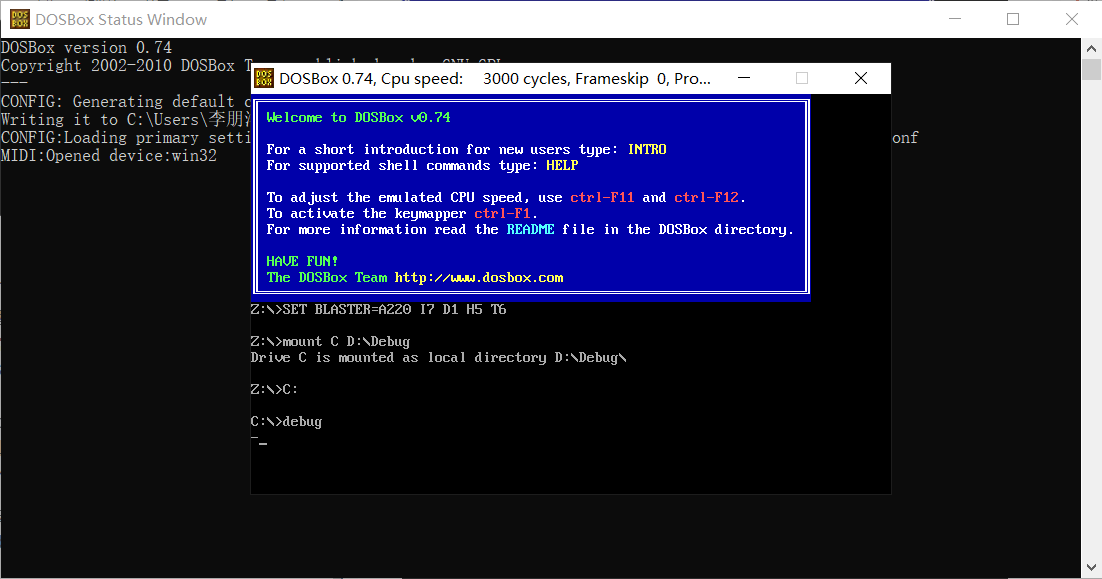This screenshot has height=579, width=1102.
Task: Click the red ctrl-F11 shortcut text
Action: coord(602,197)
